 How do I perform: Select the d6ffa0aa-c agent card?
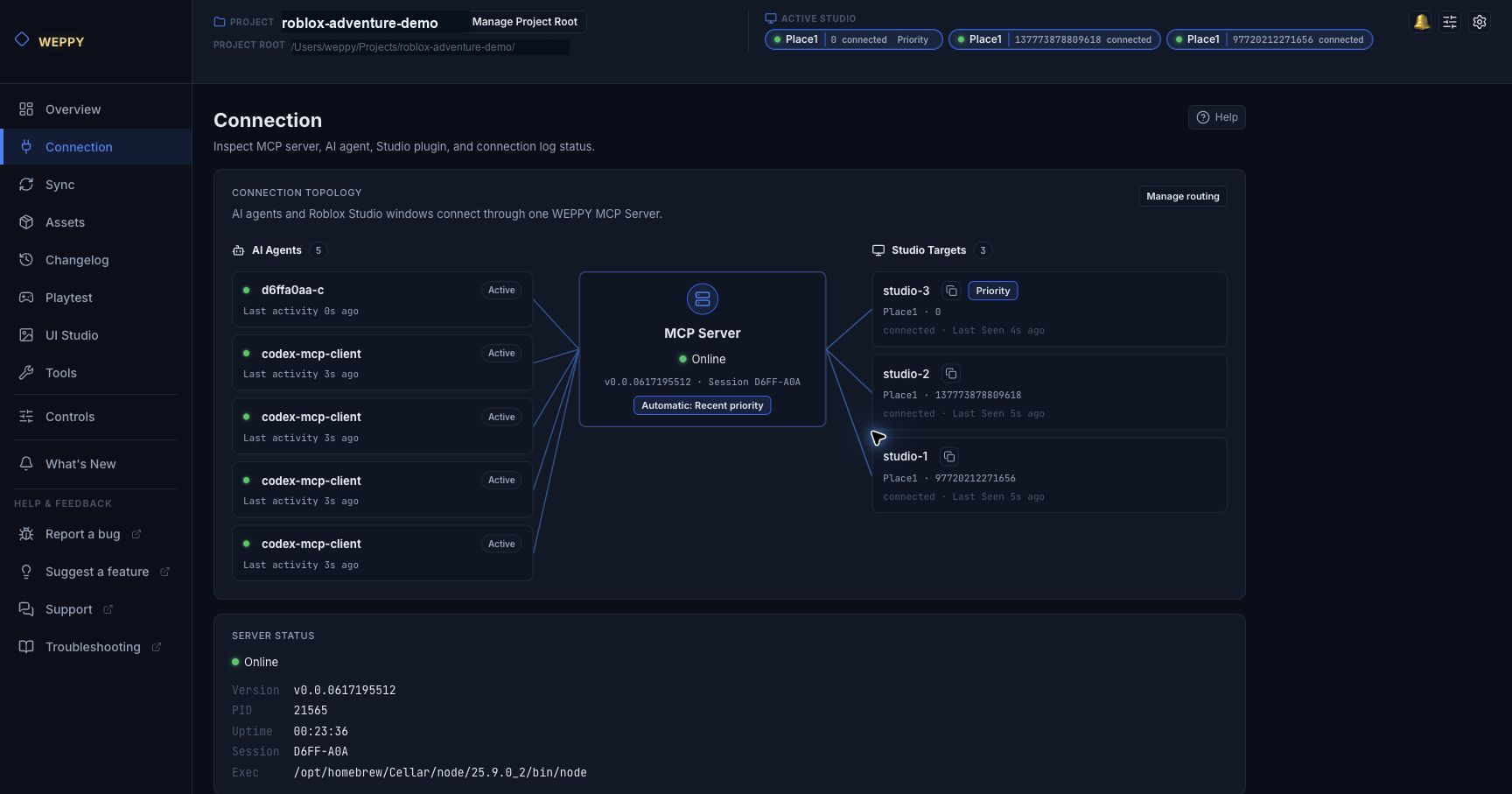tap(382, 299)
